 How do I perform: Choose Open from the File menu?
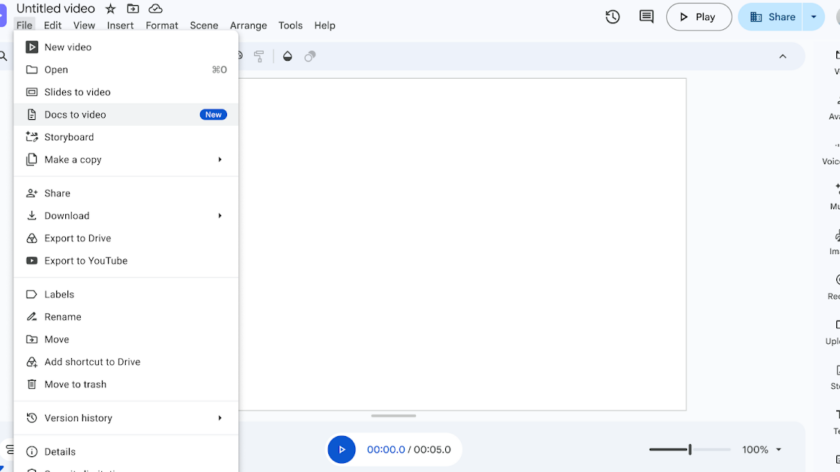click(126, 70)
